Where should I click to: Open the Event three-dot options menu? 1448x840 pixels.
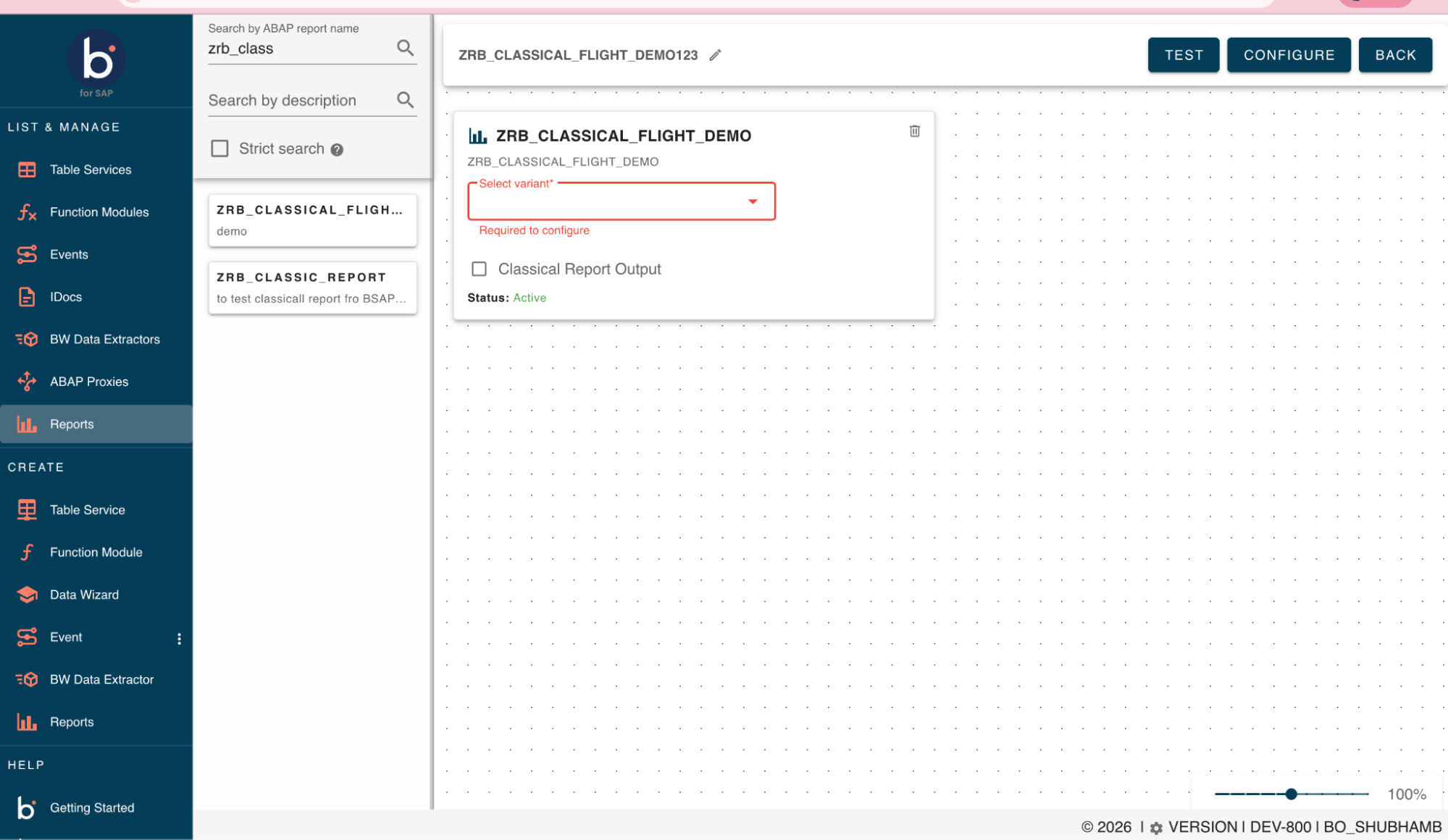click(x=179, y=638)
